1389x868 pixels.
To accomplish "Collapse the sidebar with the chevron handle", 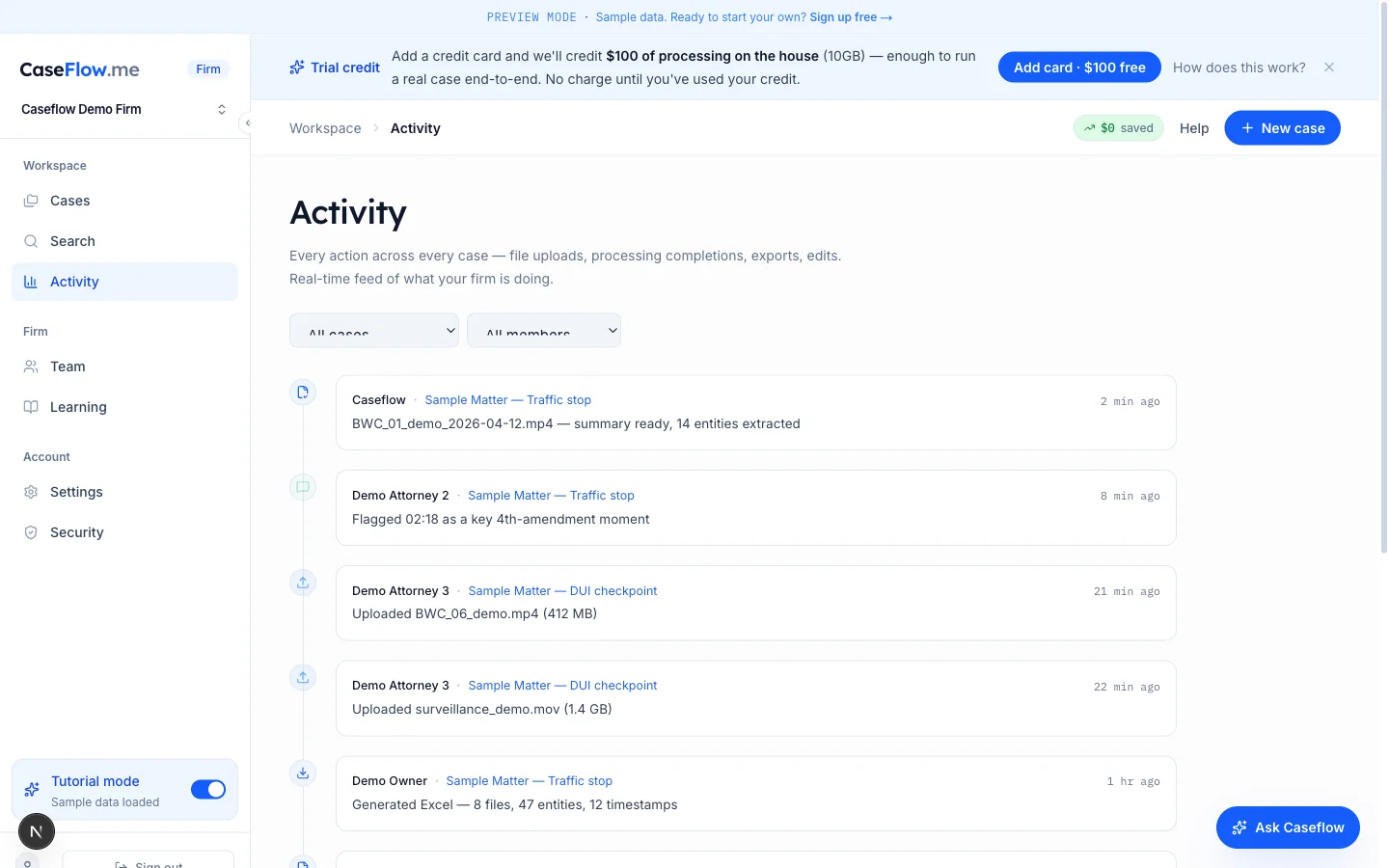I will pos(247,122).
